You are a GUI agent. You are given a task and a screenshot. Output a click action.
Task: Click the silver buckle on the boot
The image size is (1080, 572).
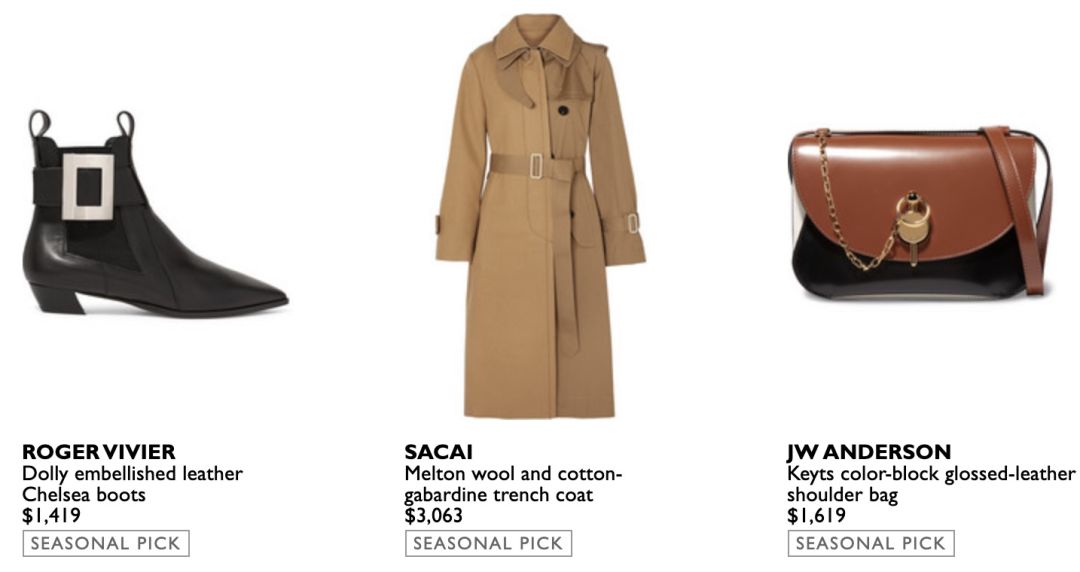tap(88, 187)
